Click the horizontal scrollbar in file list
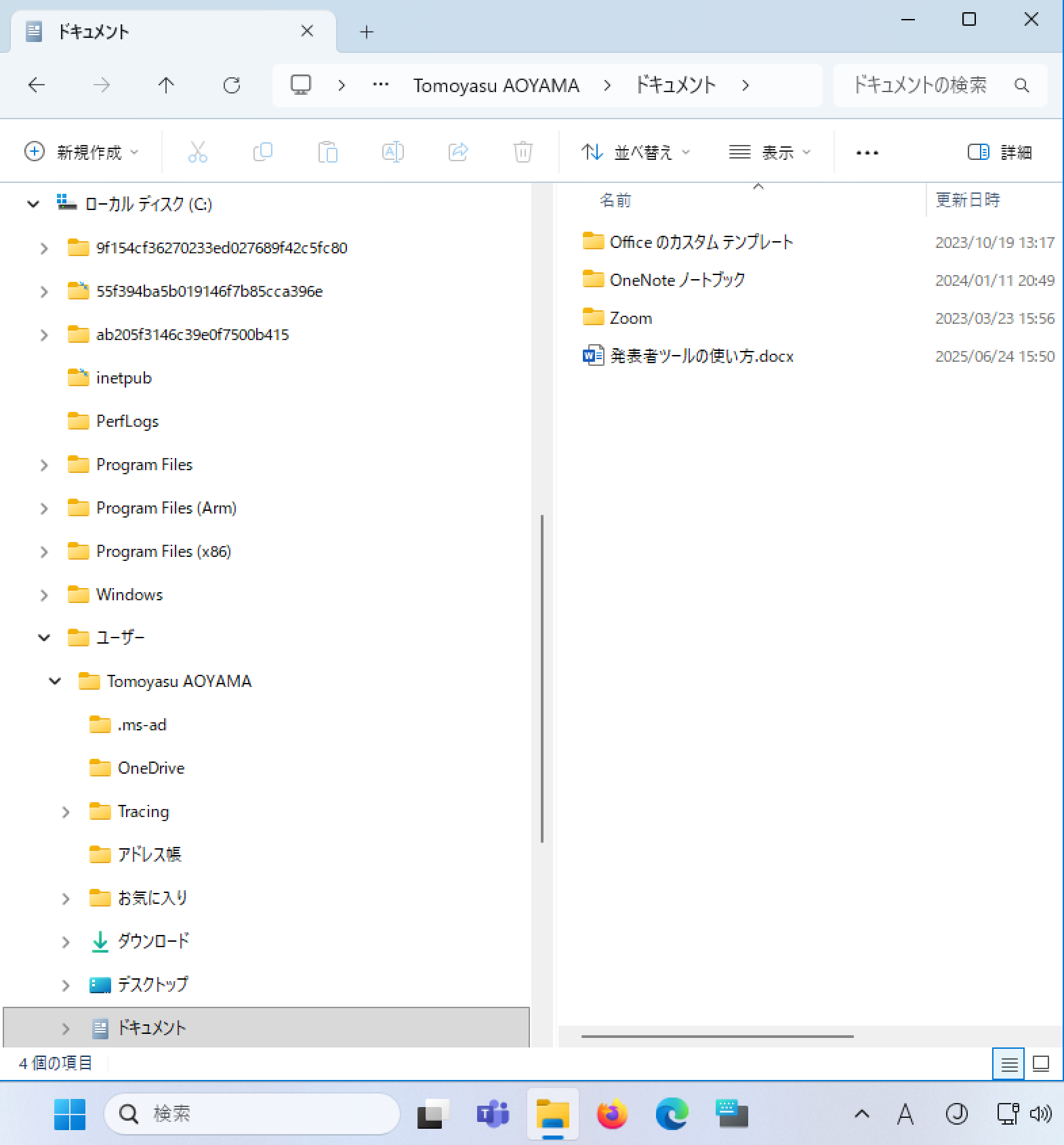The height and width of the screenshot is (1145, 1064). 717,1036
